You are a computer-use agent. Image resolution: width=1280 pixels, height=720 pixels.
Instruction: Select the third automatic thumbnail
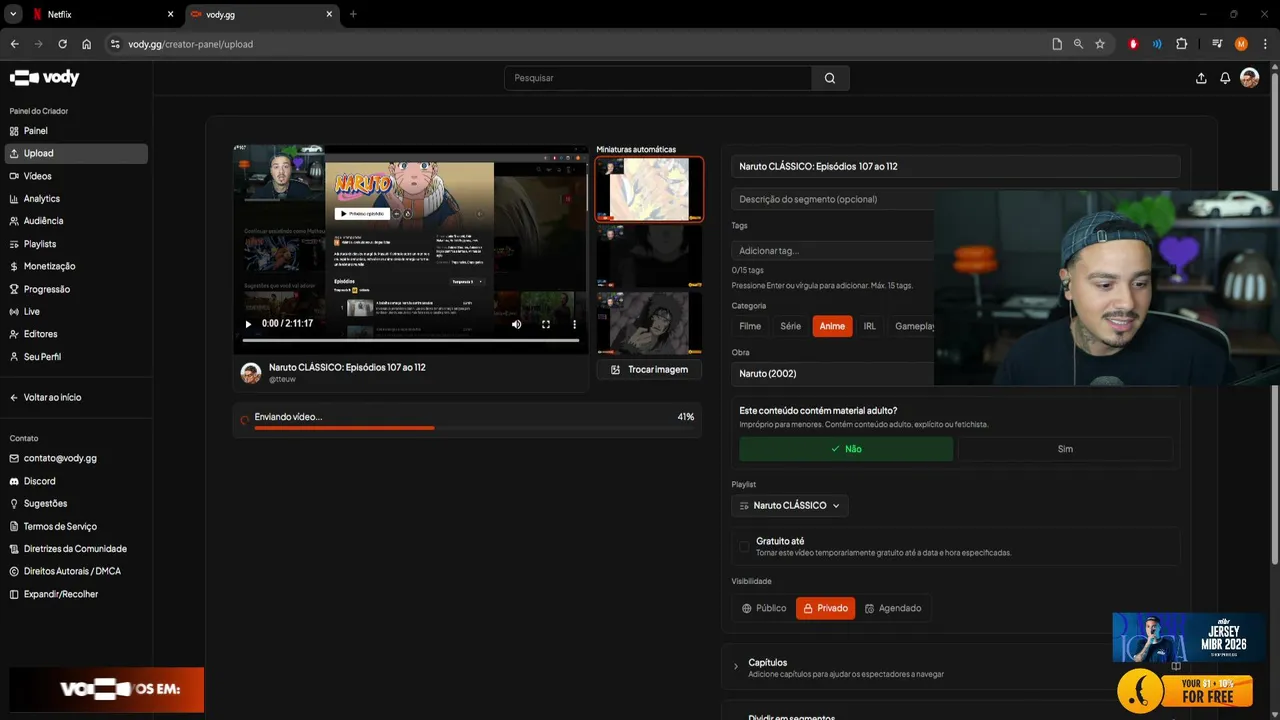click(649, 322)
